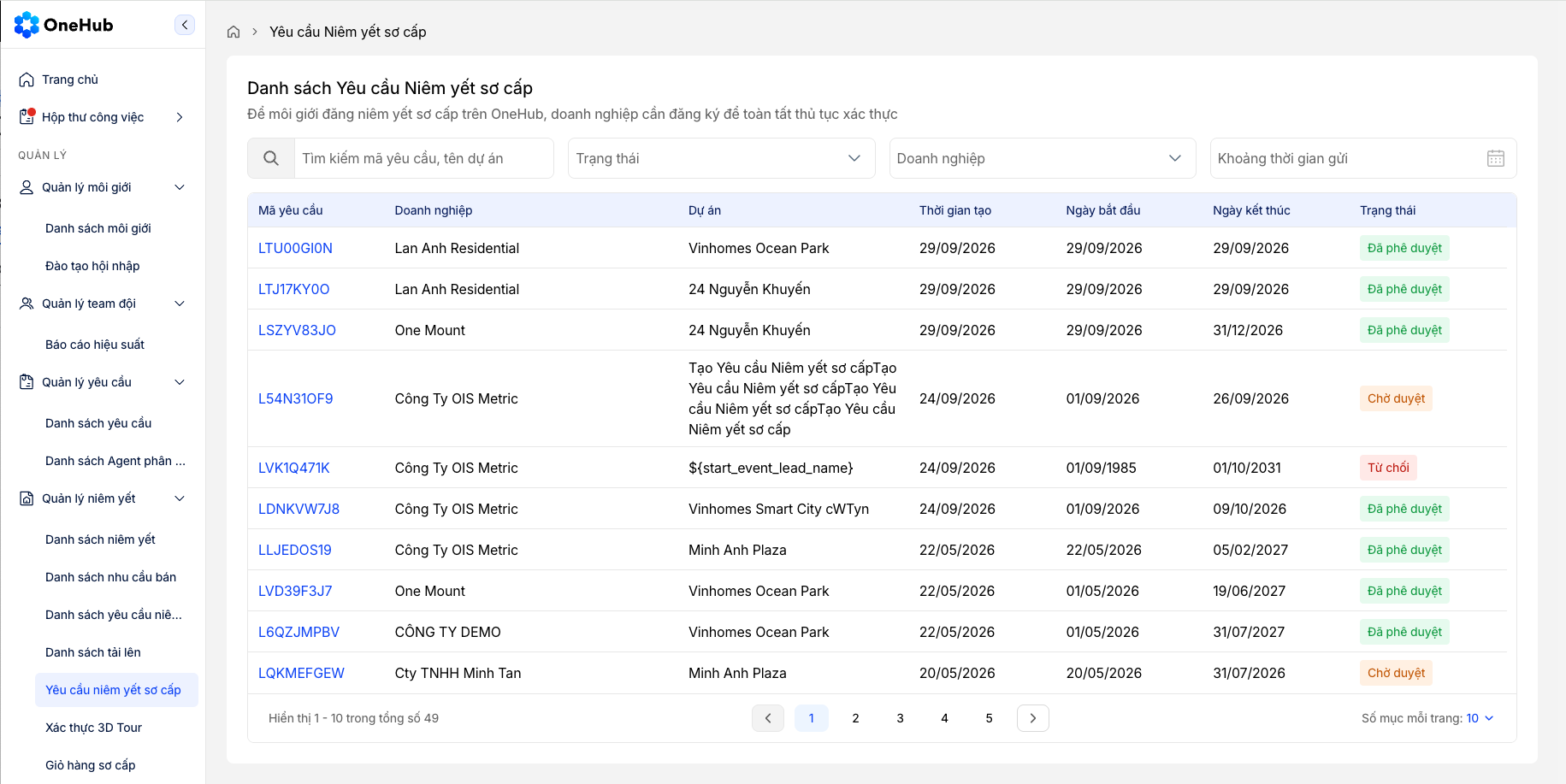The width and height of the screenshot is (1566, 784).
Task: Go to next page arrow
Action: (x=1033, y=718)
